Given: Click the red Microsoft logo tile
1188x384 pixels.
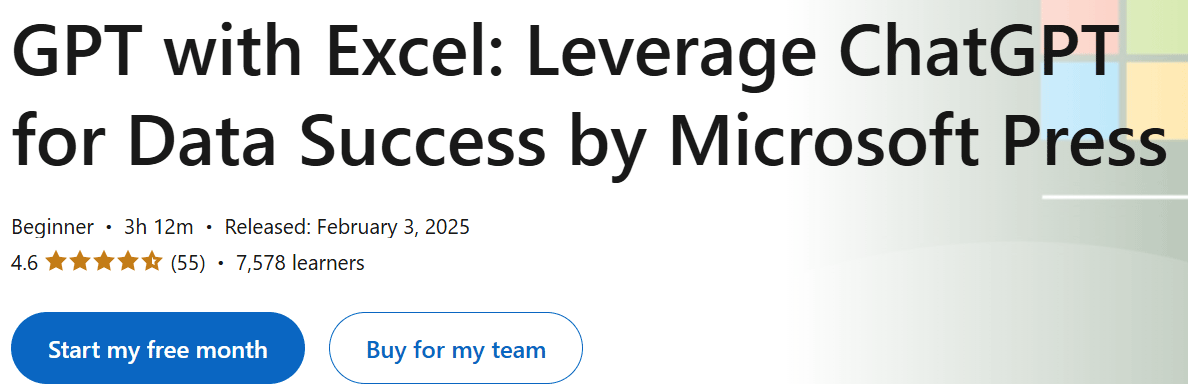Looking at the screenshot, I should point(1080,26).
